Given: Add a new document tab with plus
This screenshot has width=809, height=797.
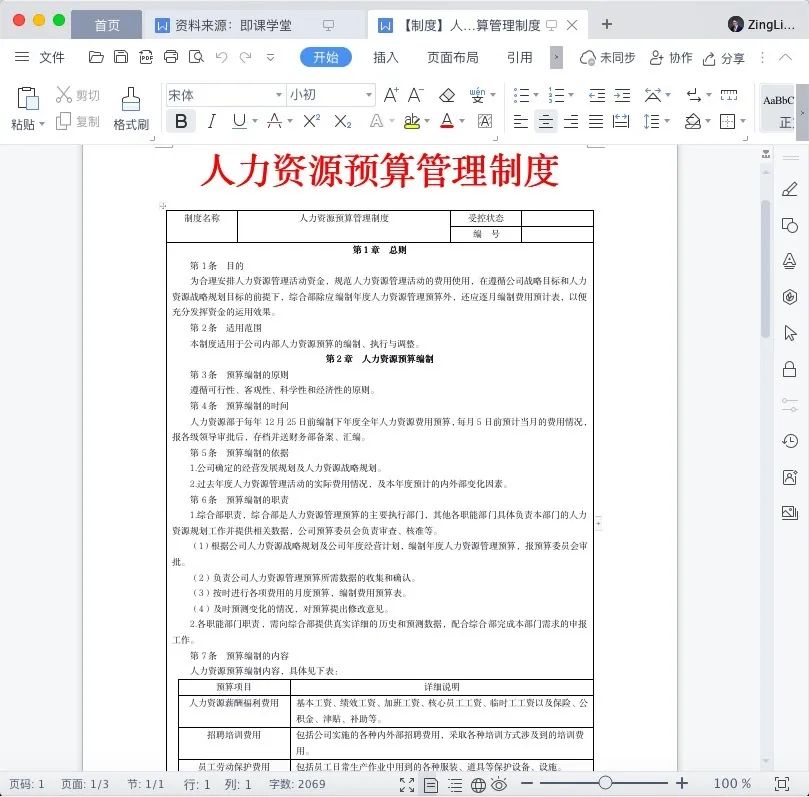Looking at the screenshot, I should [607, 24].
